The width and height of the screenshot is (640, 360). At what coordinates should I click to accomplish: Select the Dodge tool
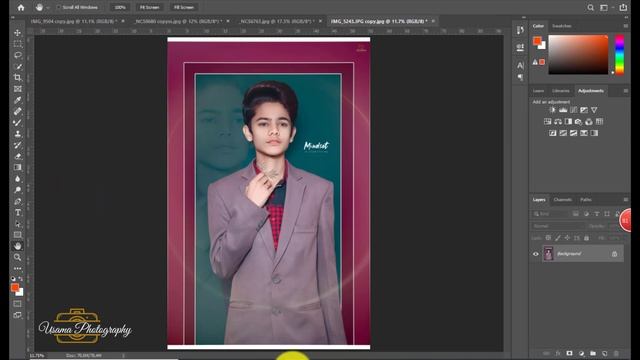18,190
